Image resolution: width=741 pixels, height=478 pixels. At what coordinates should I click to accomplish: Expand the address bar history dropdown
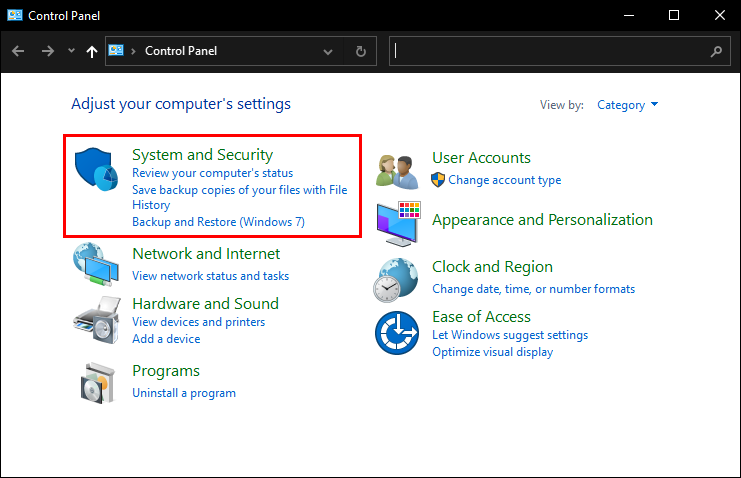[x=329, y=51]
